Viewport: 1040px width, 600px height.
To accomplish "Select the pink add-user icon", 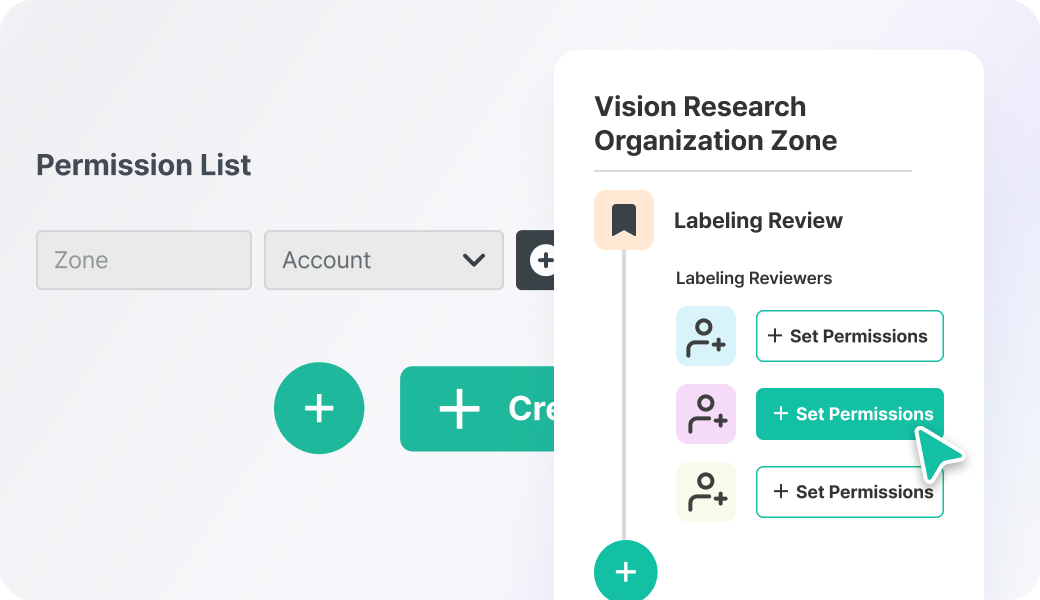I will [x=706, y=414].
